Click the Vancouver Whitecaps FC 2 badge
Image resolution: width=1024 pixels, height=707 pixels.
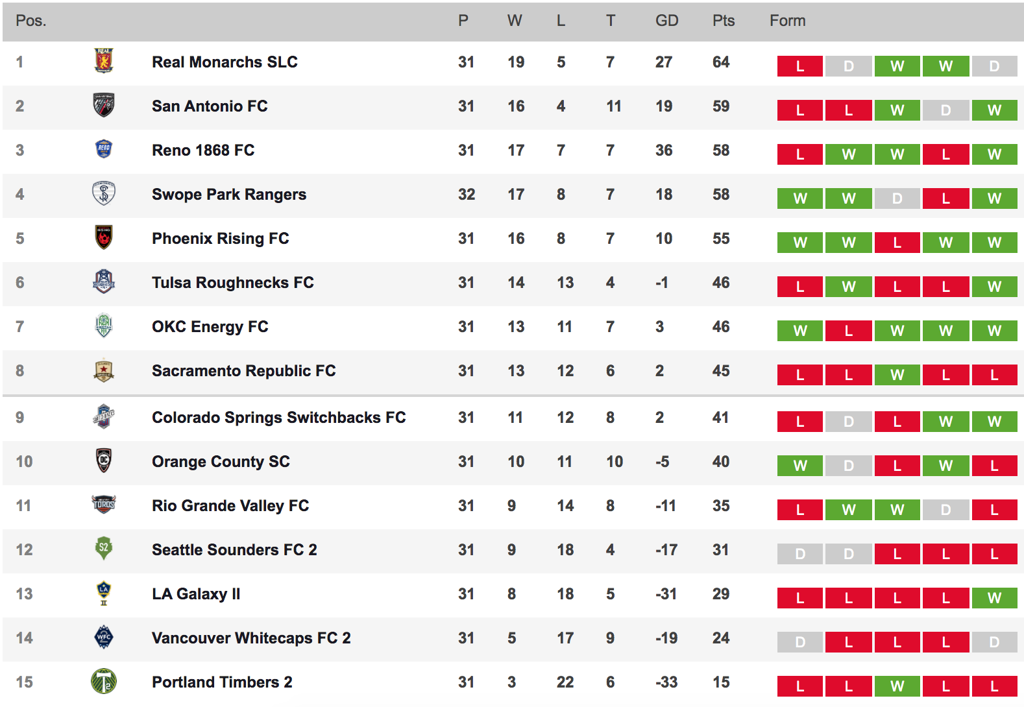tap(104, 636)
